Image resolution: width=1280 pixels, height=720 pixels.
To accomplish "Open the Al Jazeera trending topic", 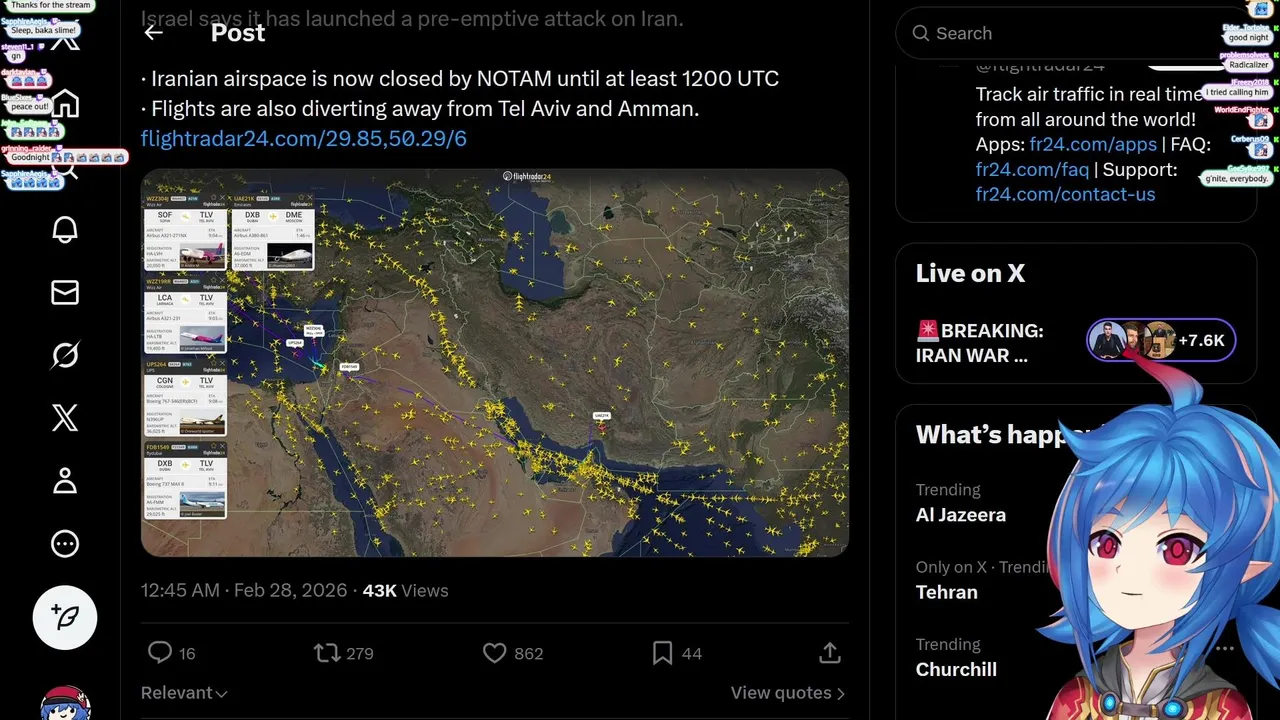I will 961,515.
